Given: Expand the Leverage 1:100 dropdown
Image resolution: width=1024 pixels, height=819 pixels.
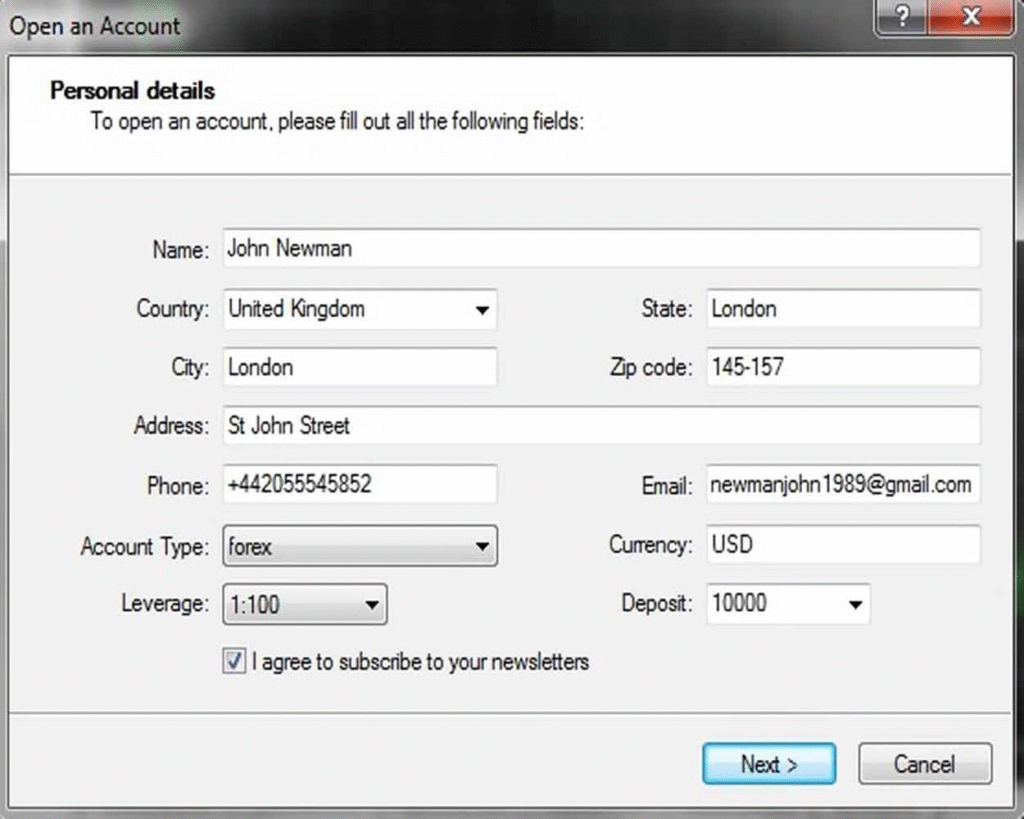Looking at the screenshot, I should pos(304,605).
